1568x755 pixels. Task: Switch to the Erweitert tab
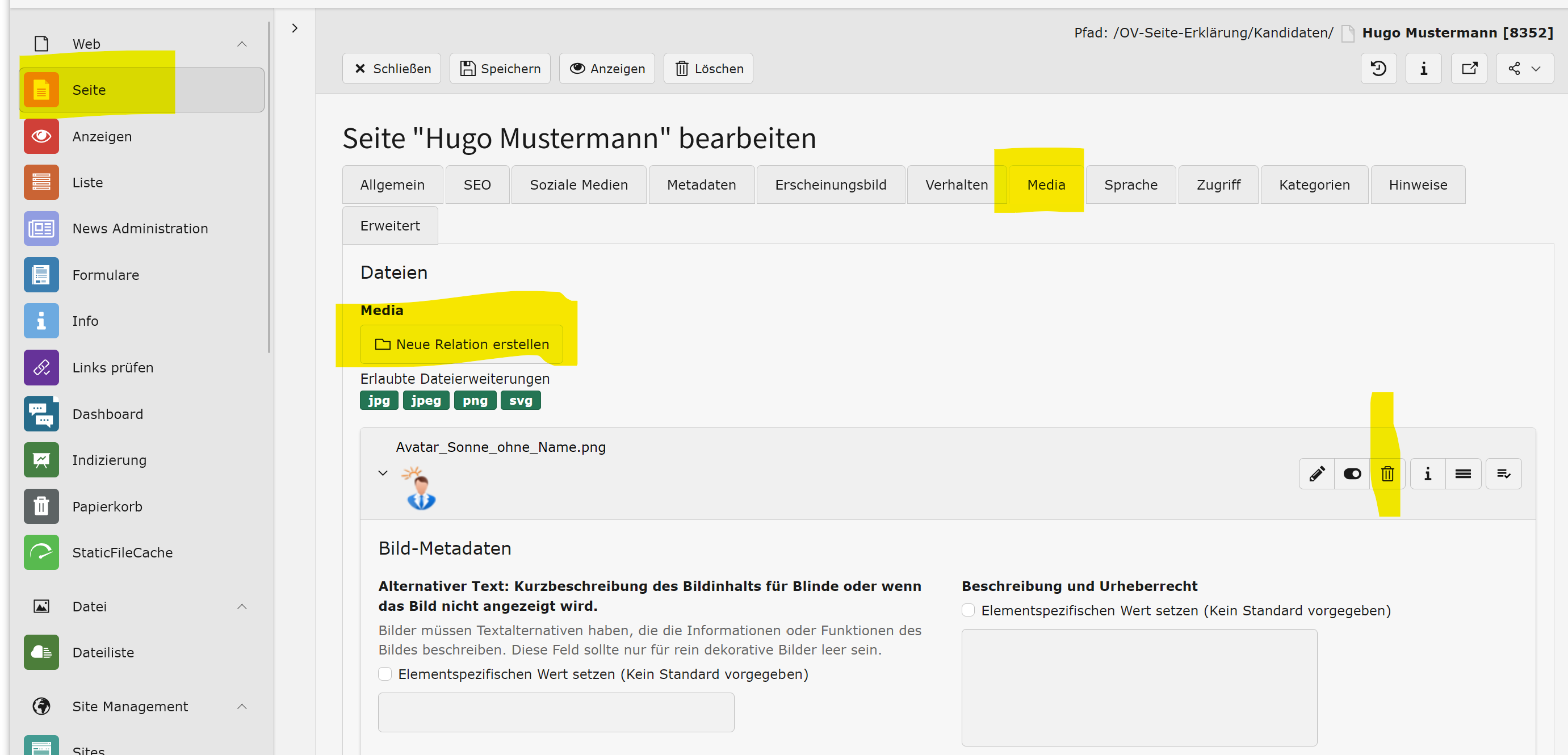coord(390,225)
